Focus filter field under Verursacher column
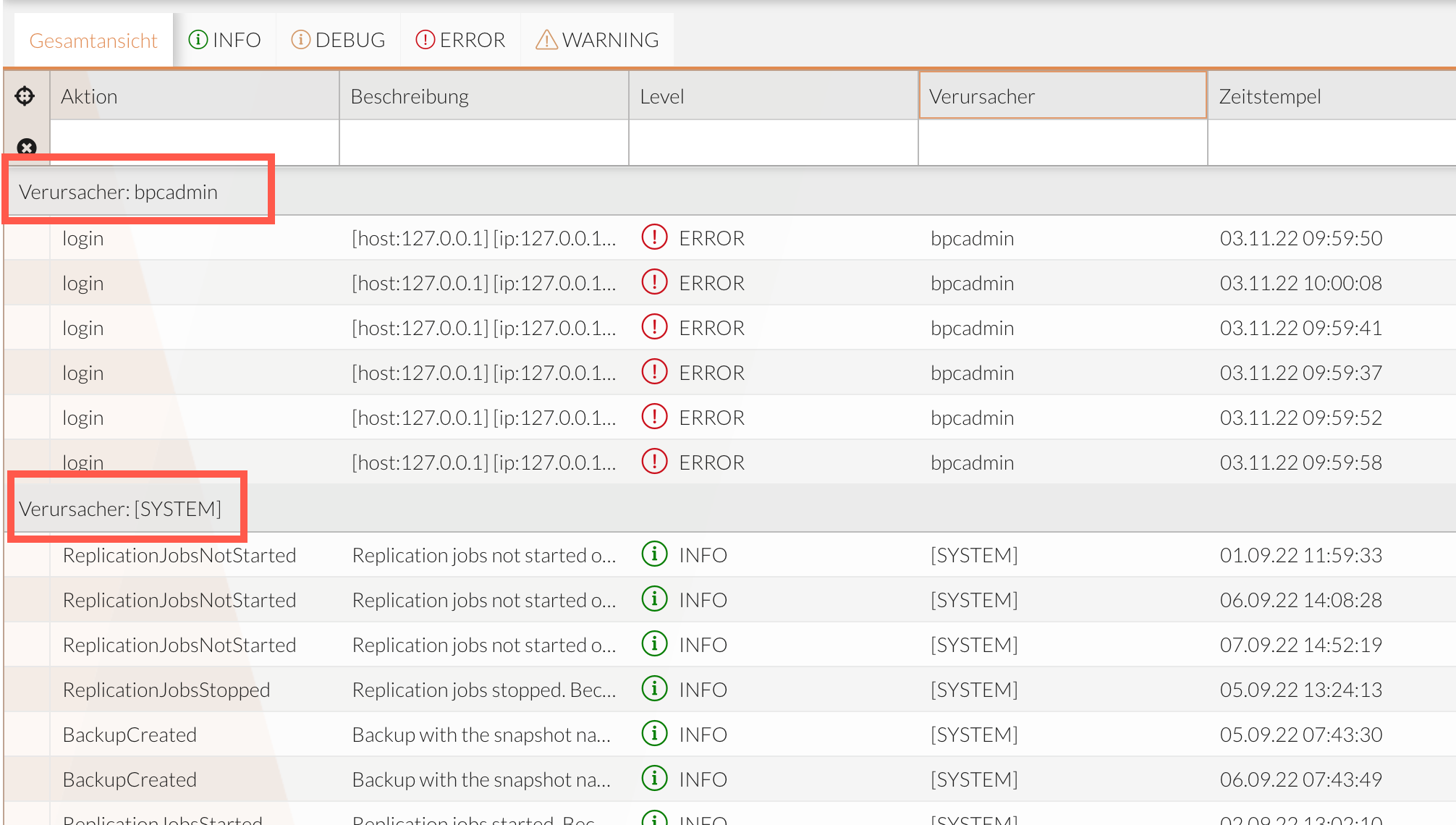The width and height of the screenshot is (1456, 825). coord(1062,143)
